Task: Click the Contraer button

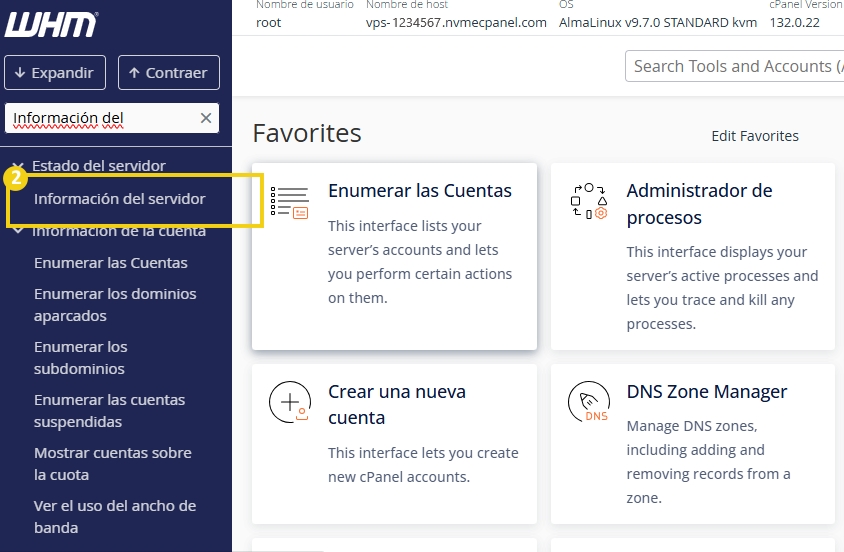Action: (169, 73)
